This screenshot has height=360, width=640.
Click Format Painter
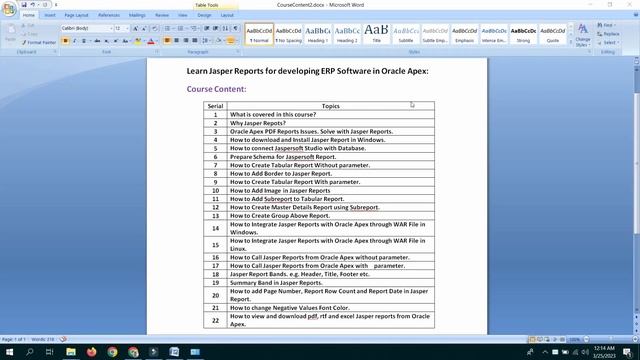point(39,42)
